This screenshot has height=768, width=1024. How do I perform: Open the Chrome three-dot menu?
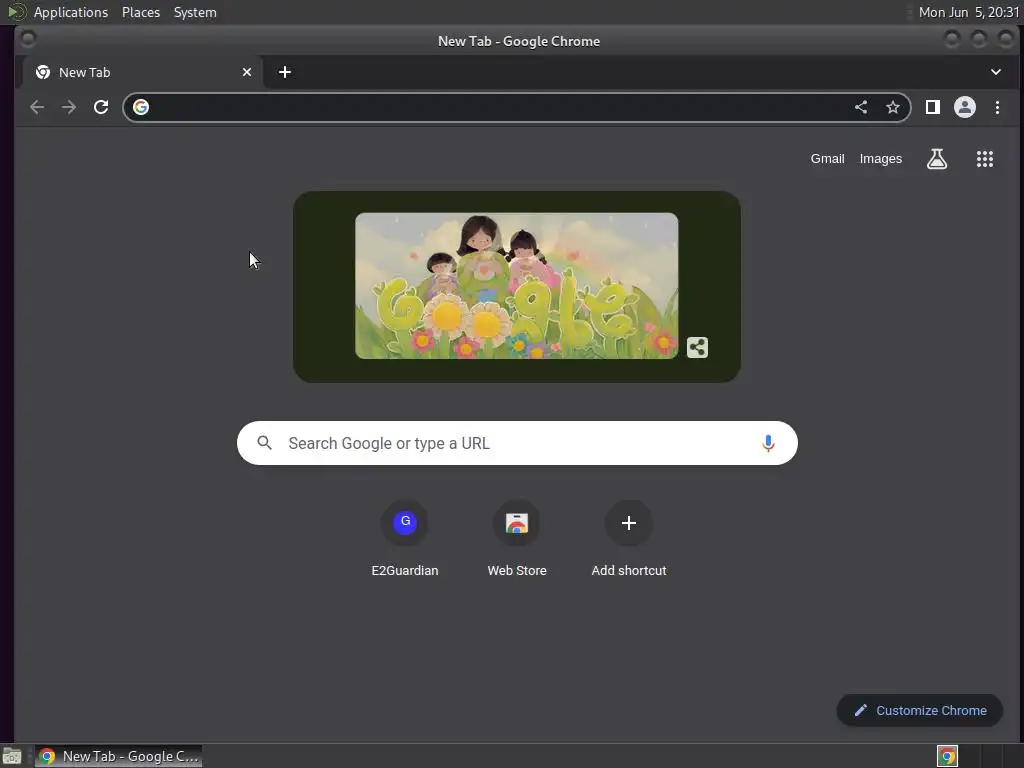click(997, 107)
